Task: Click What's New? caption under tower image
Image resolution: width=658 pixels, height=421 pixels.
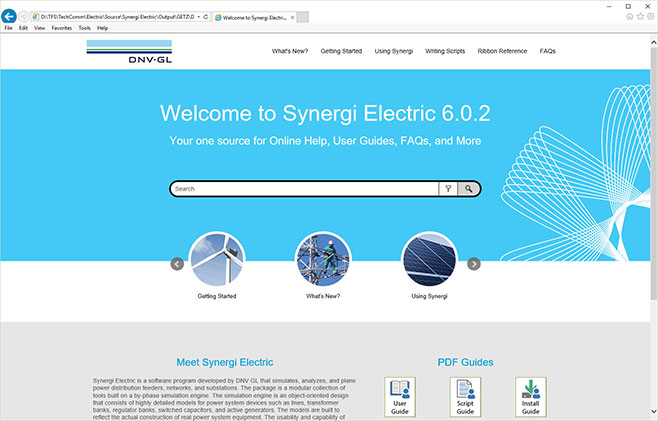Action: pyautogui.click(x=323, y=296)
